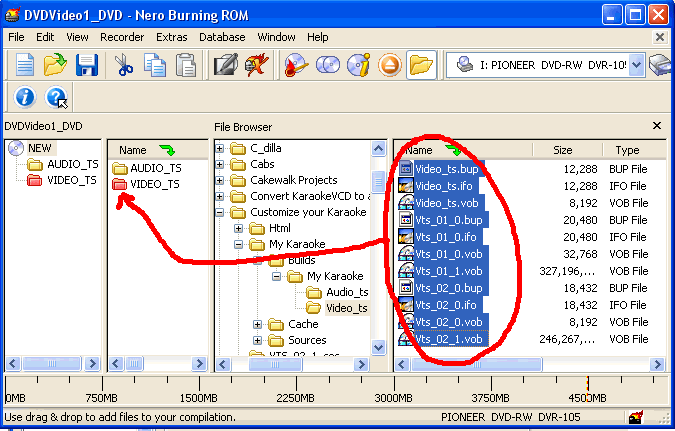The width and height of the screenshot is (675, 431).
Task: Select the Builds folder in the tree
Action: click(301, 260)
